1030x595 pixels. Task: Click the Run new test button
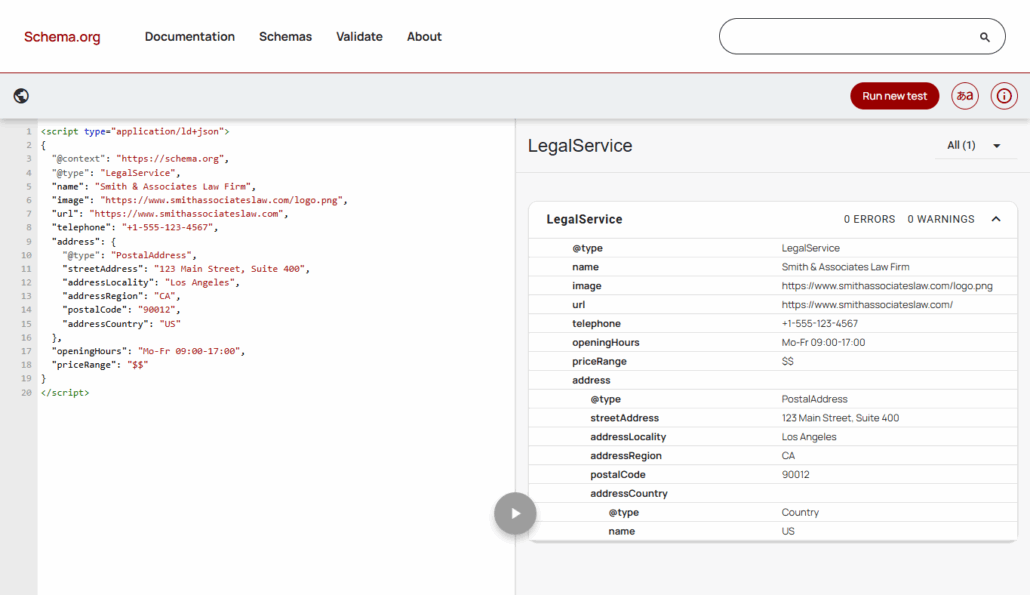click(x=894, y=96)
